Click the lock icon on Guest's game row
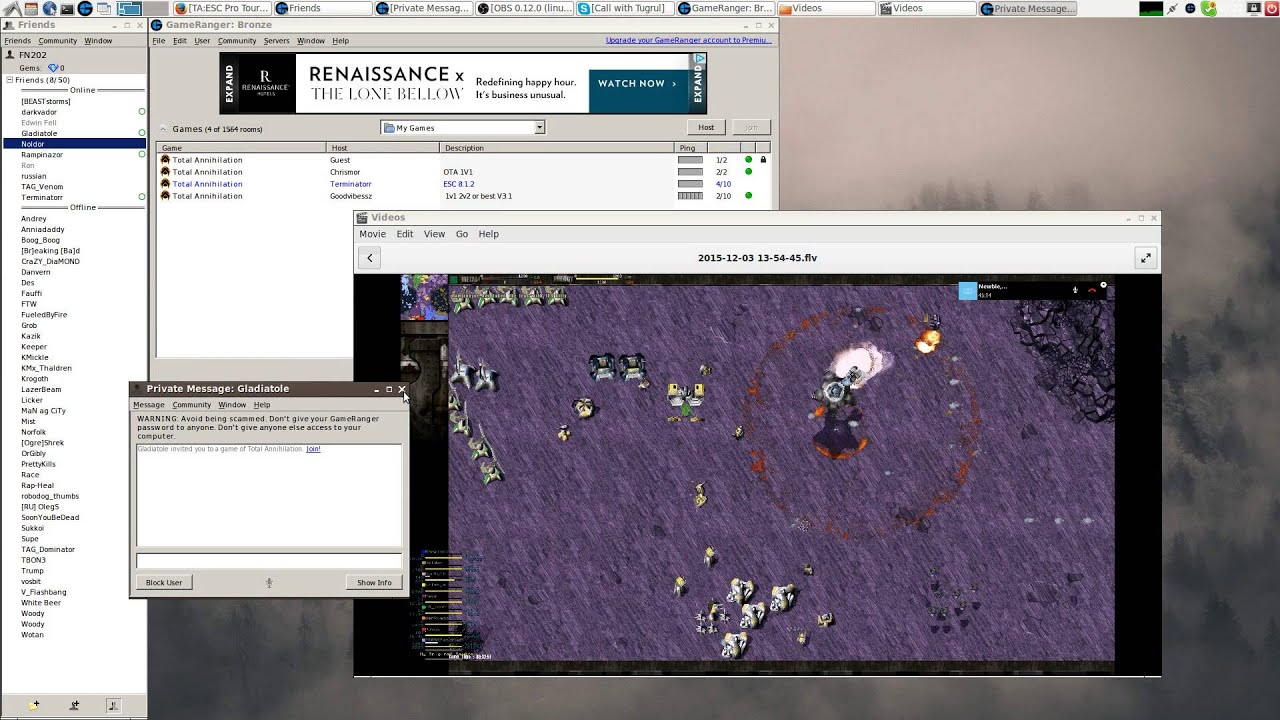This screenshot has width=1280, height=720. [763, 160]
